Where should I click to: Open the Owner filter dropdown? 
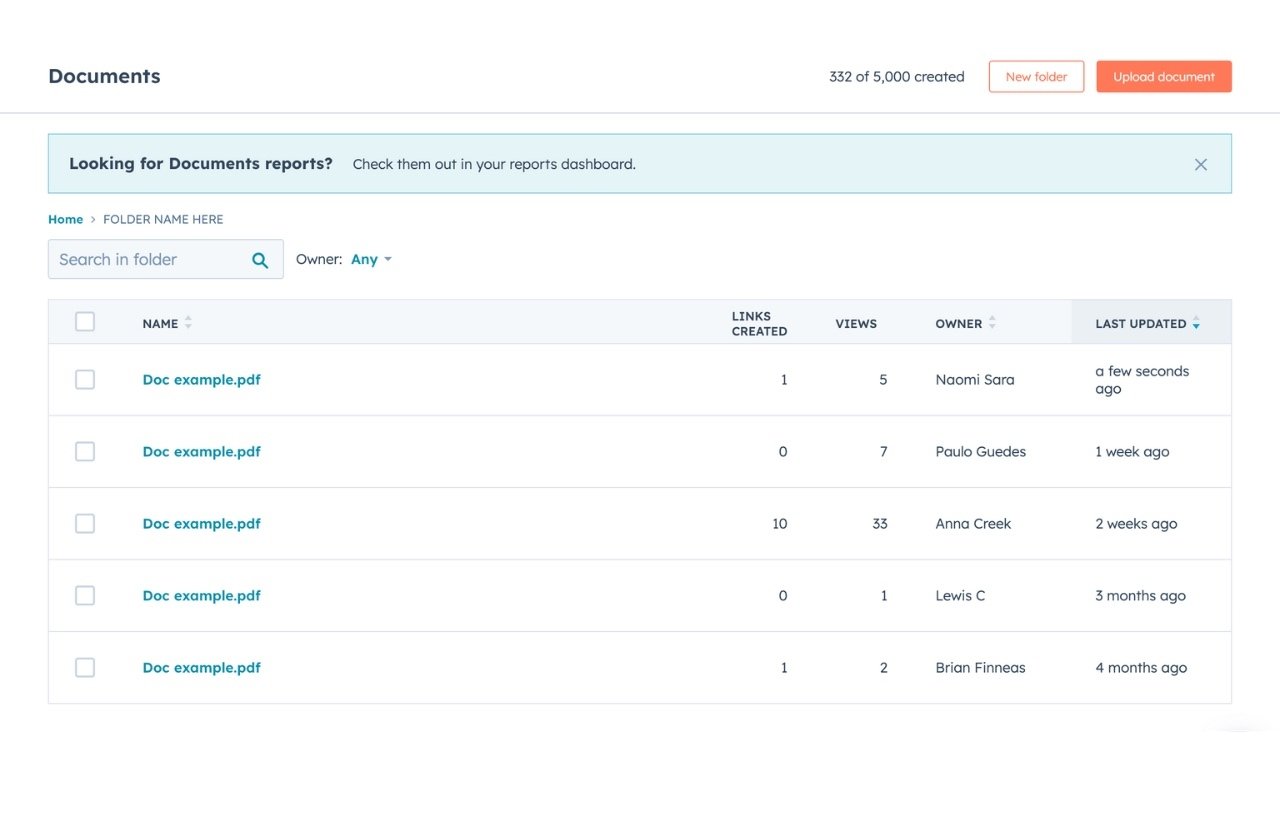point(371,259)
